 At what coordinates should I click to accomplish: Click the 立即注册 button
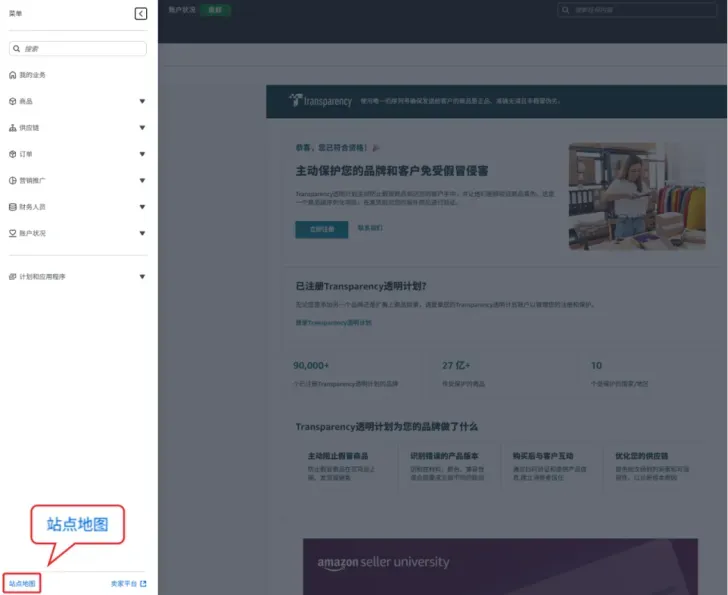pyautogui.click(x=322, y=229)
